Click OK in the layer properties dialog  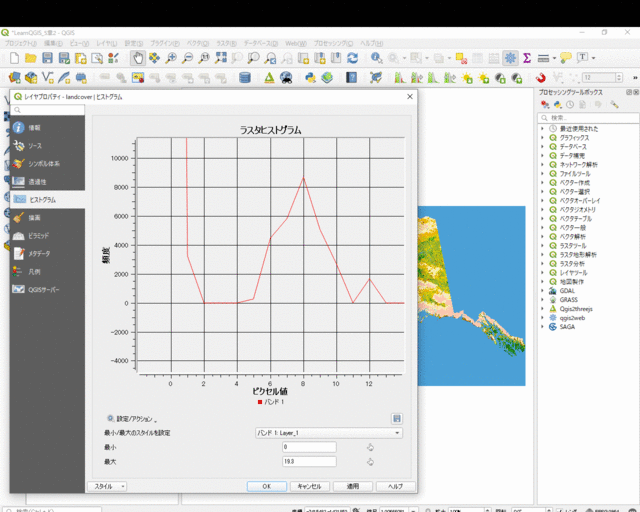(267, 486)
